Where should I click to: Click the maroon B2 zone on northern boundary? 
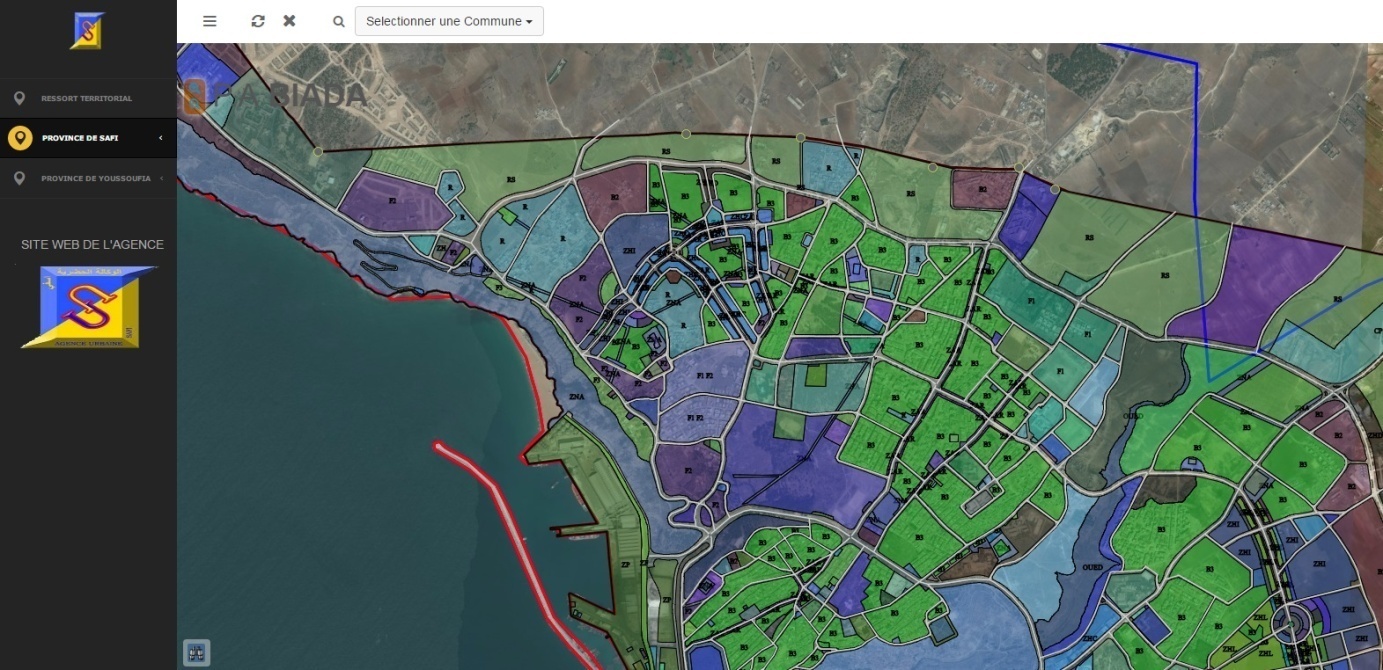click(x=982, y=187)
